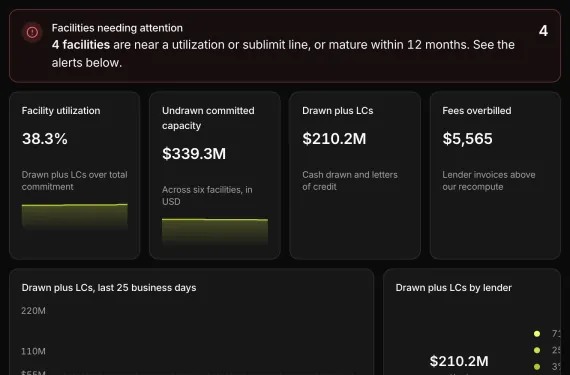Click the 220M y-axis label
The height and width of the screenshot is (375, 570).
(33, 311)
